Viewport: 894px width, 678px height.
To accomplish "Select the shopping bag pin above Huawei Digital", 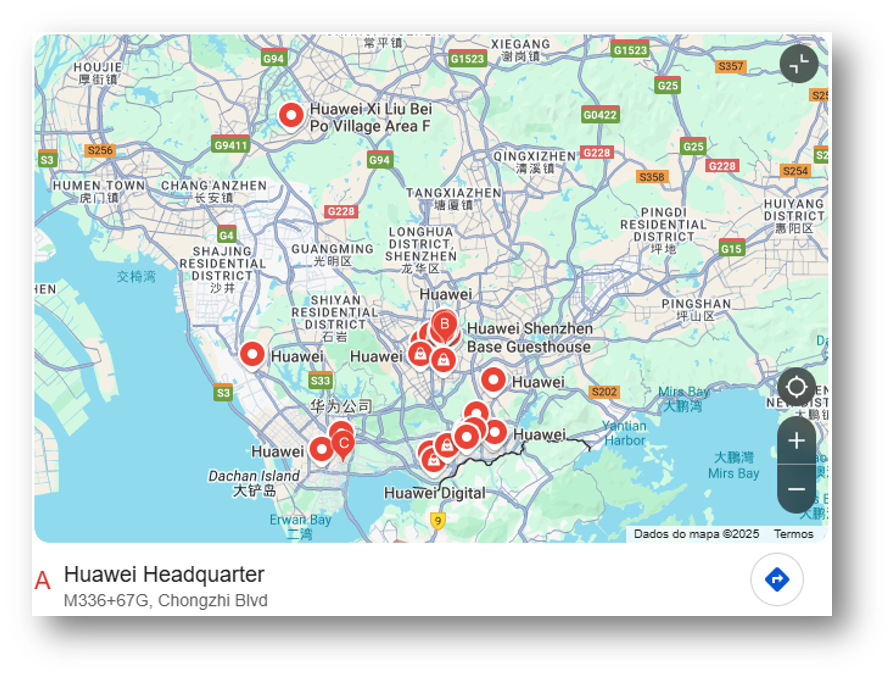I will (x=433, y=460).
